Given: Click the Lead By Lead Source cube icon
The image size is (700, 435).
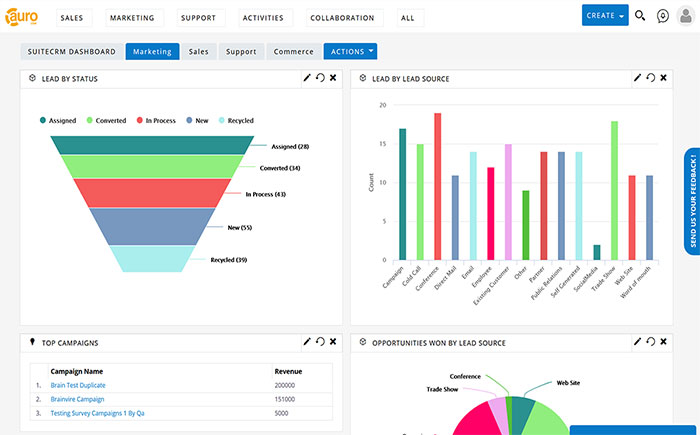Looking at the screenshot, I should (x=362, y=78).
